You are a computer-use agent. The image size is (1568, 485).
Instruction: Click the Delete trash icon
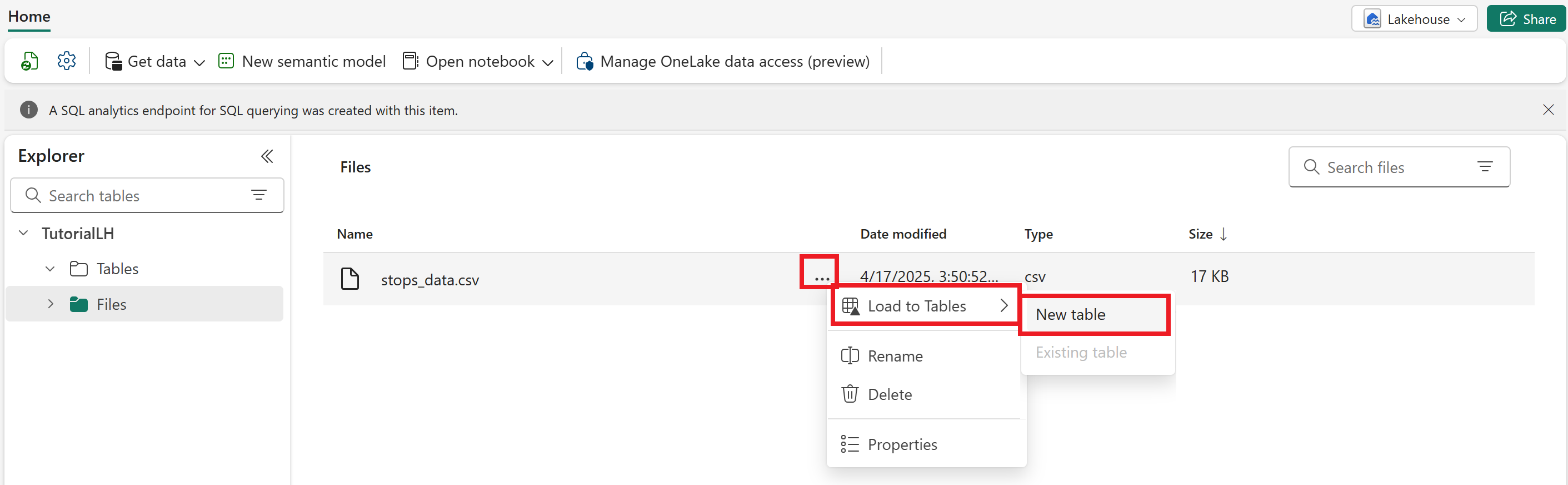coord(850,394)
